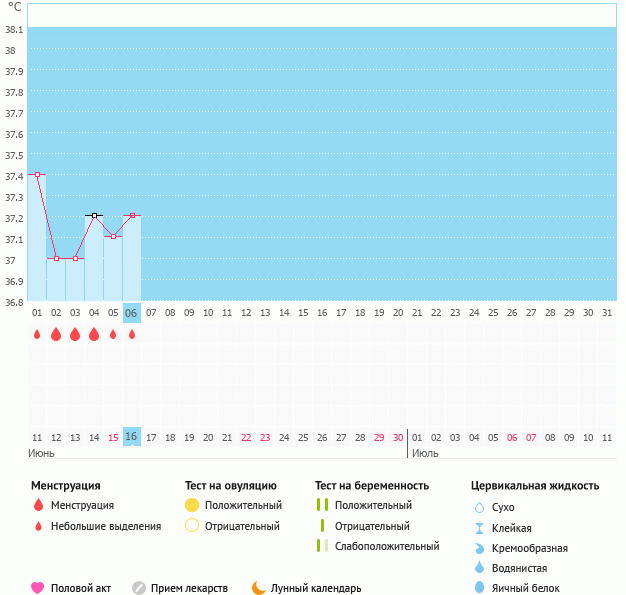Select highlighted cycle day 06
Screen dimensions: 626x595
(x=131, y=313)
